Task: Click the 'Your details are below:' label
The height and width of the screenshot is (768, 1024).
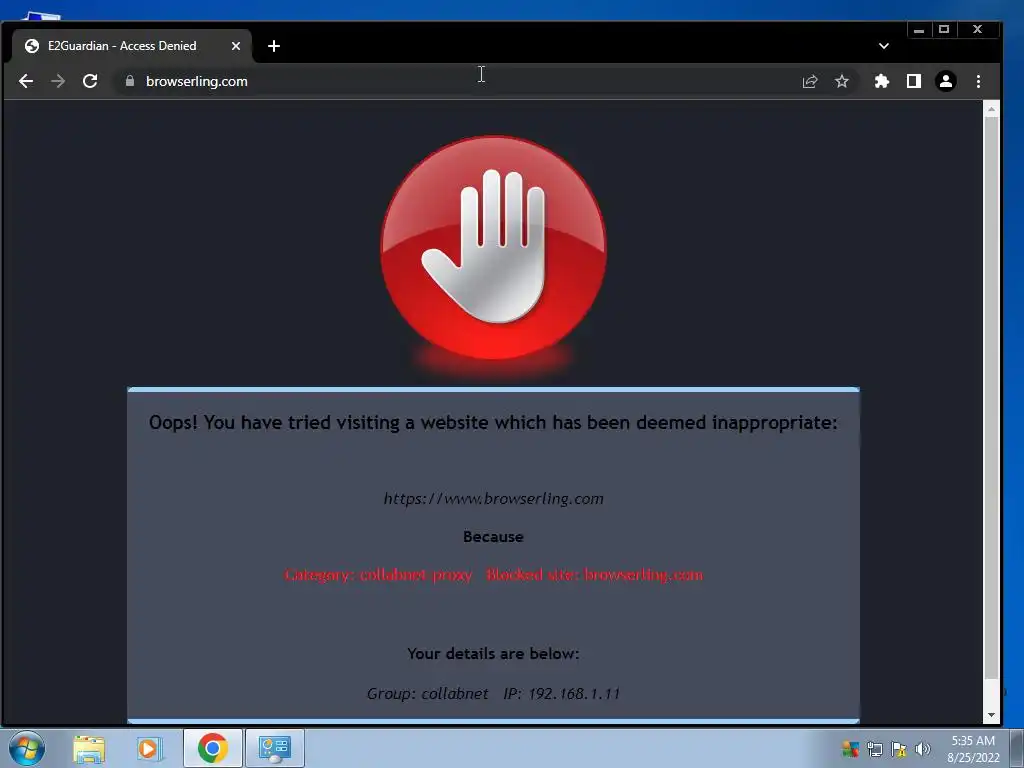Action: pyautogui.click(x=493, y=654)
